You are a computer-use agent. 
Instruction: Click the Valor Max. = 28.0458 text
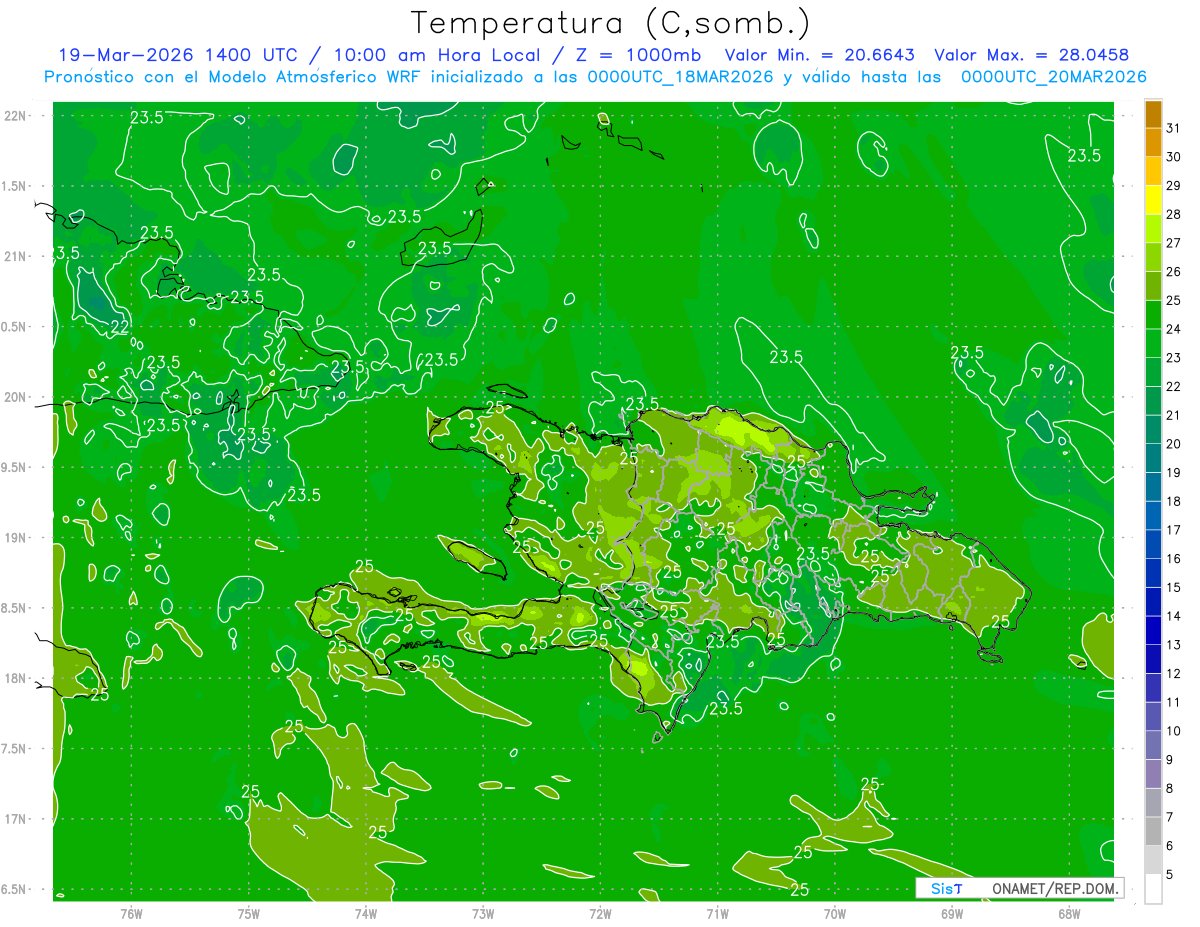coord(1031,55)
